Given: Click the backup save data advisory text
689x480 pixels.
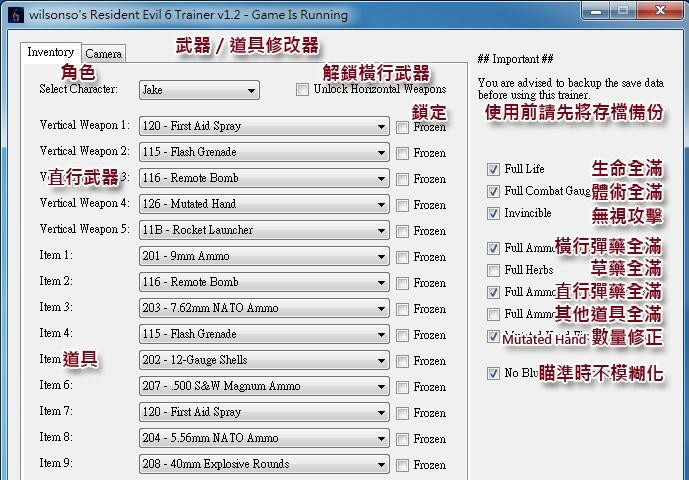Looking at the screenshot, I should (x=571, y=89).
